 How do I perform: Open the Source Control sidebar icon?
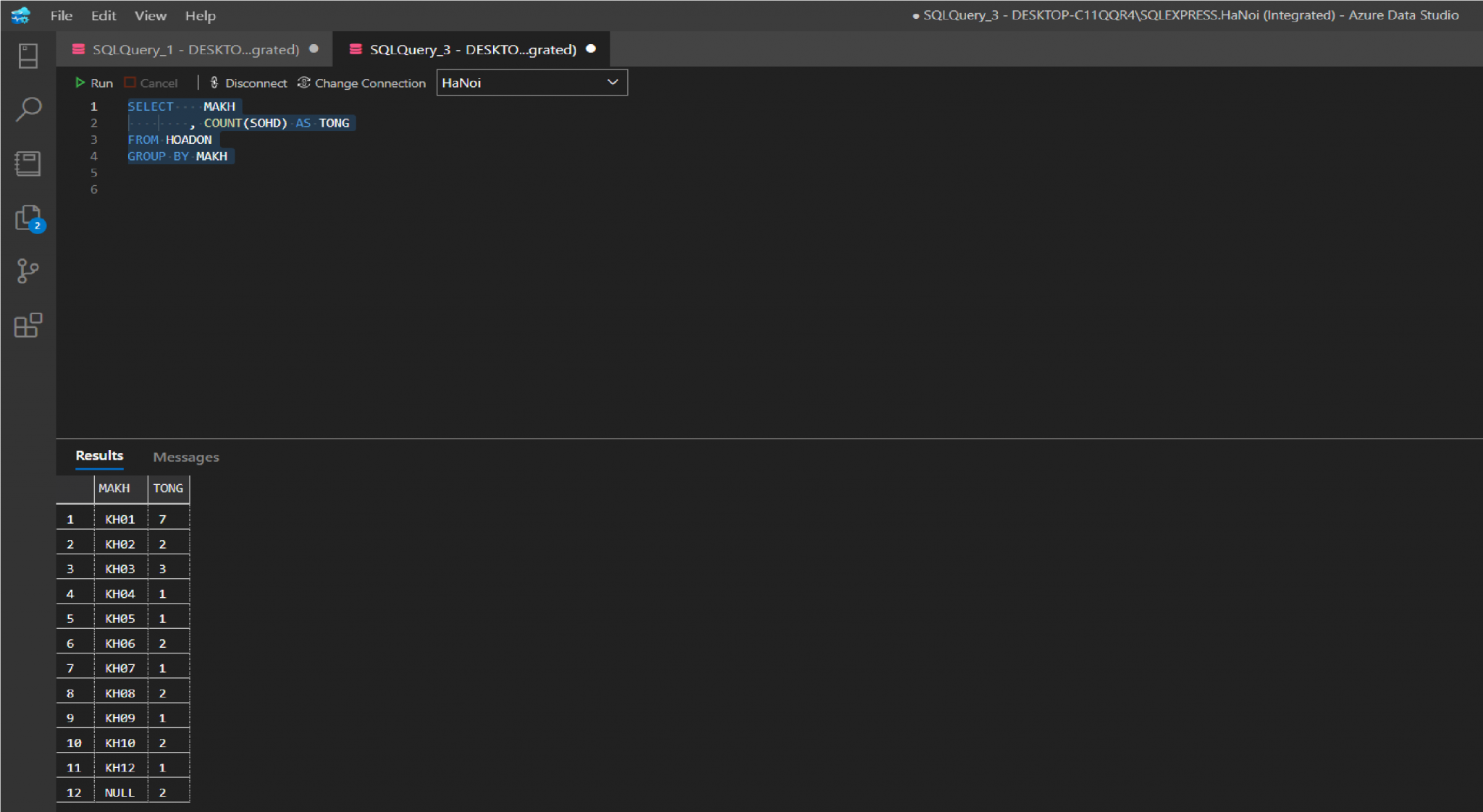[x=28, y=271]
